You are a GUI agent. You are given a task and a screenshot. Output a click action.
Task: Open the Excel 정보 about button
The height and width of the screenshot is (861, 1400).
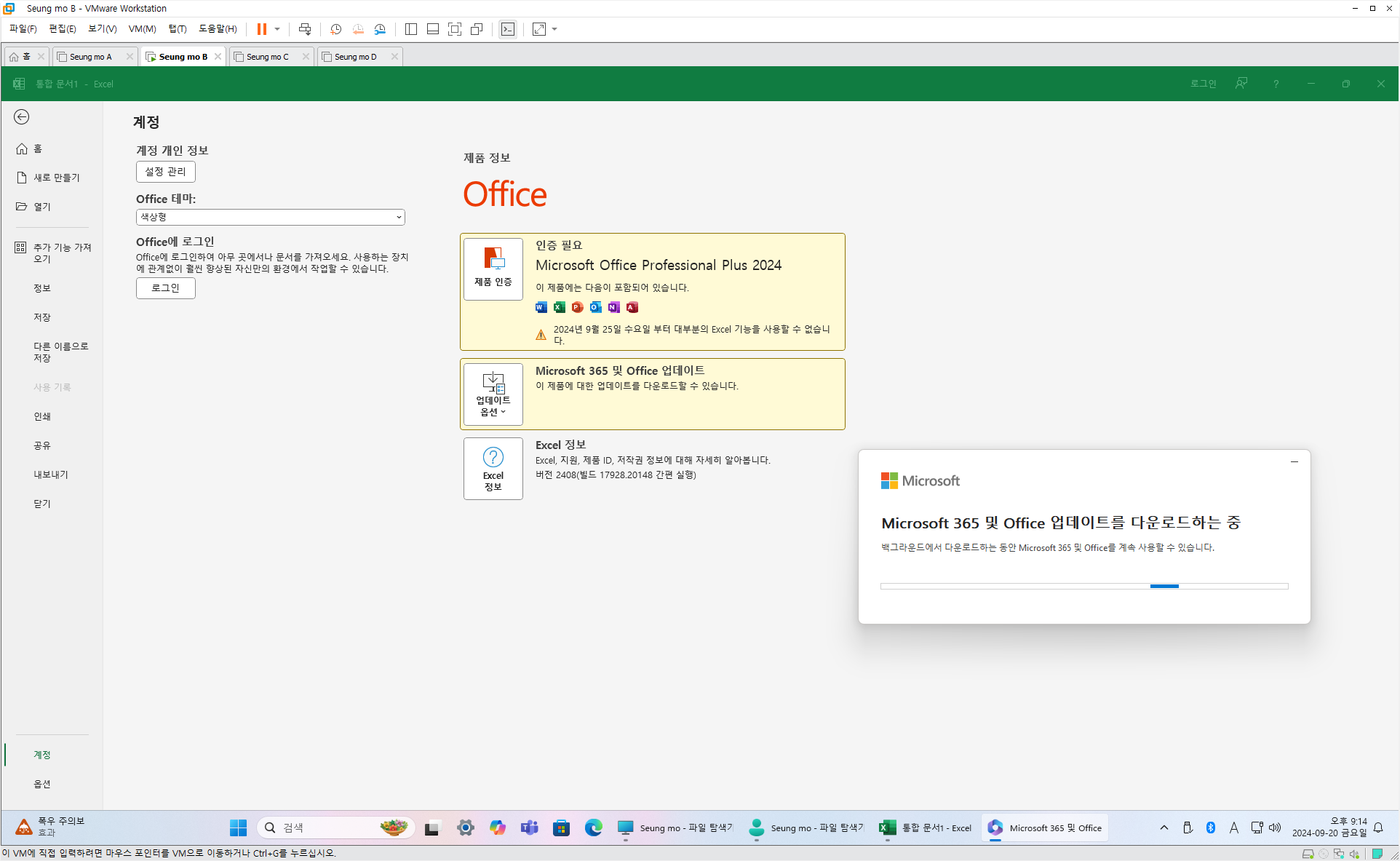(x=493, y=468)
